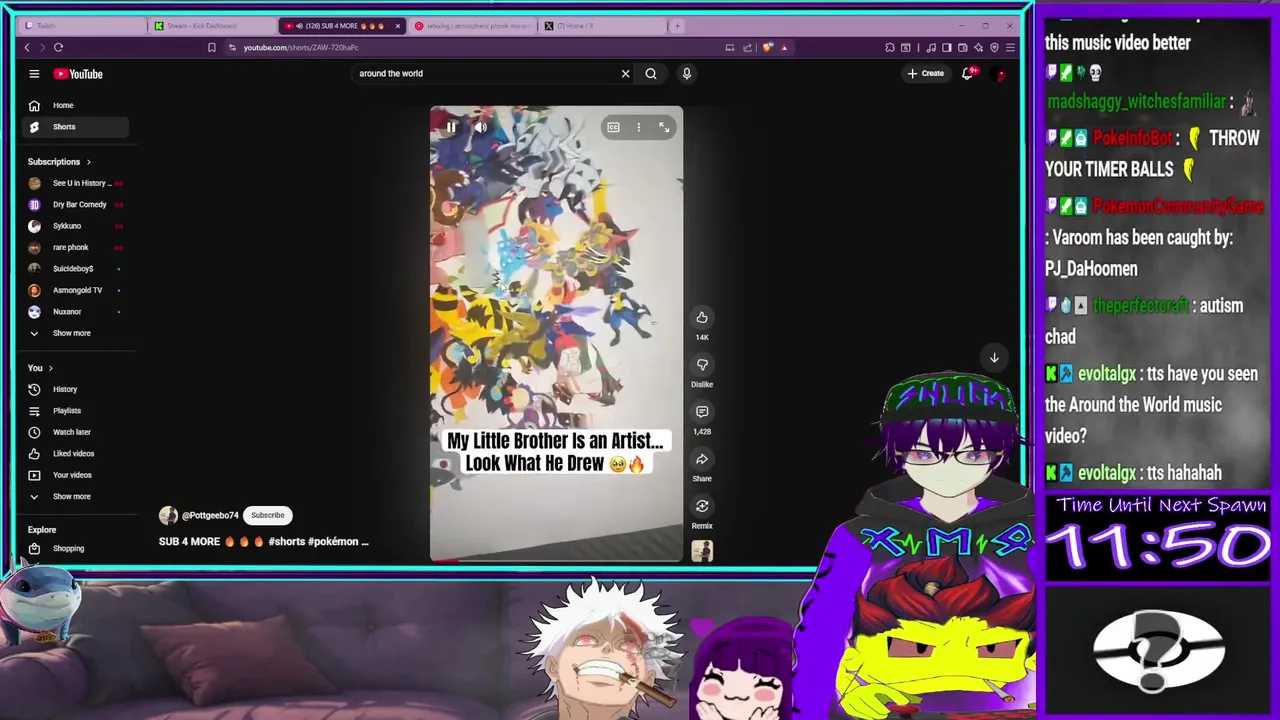Open Dry Bar Comedy subscription

pos(75,204)
